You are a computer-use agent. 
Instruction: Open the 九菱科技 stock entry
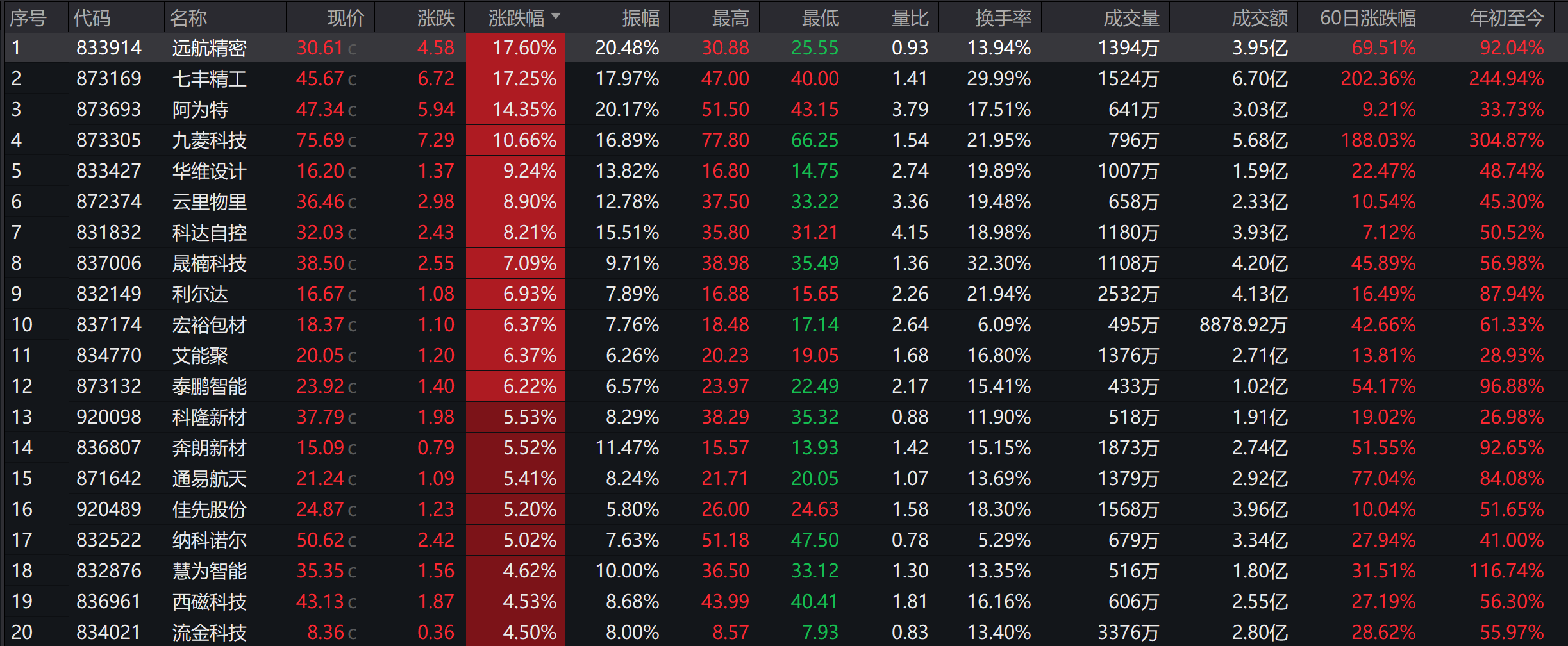(209, 140)
